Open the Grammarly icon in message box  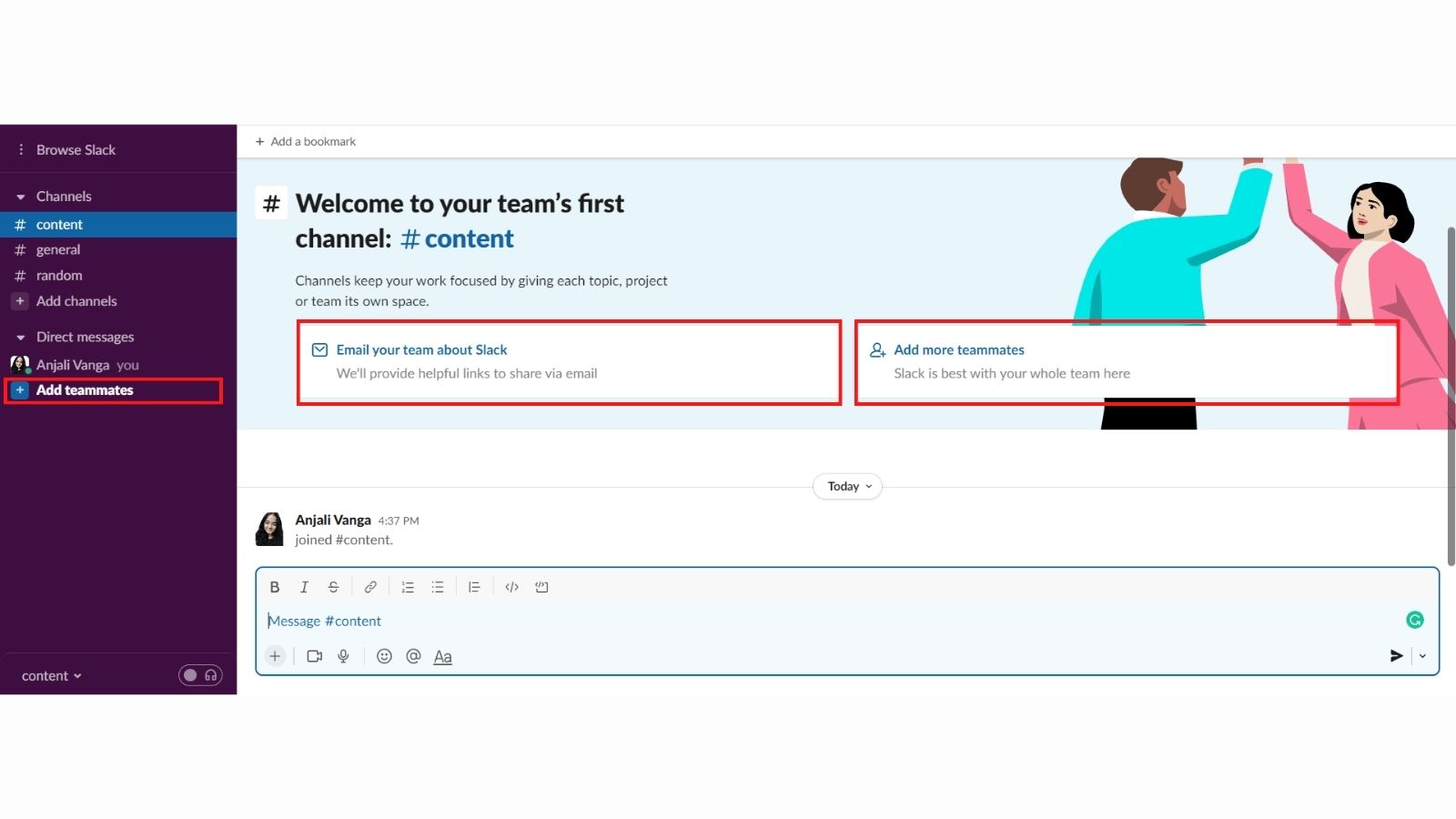point(1415,620)
